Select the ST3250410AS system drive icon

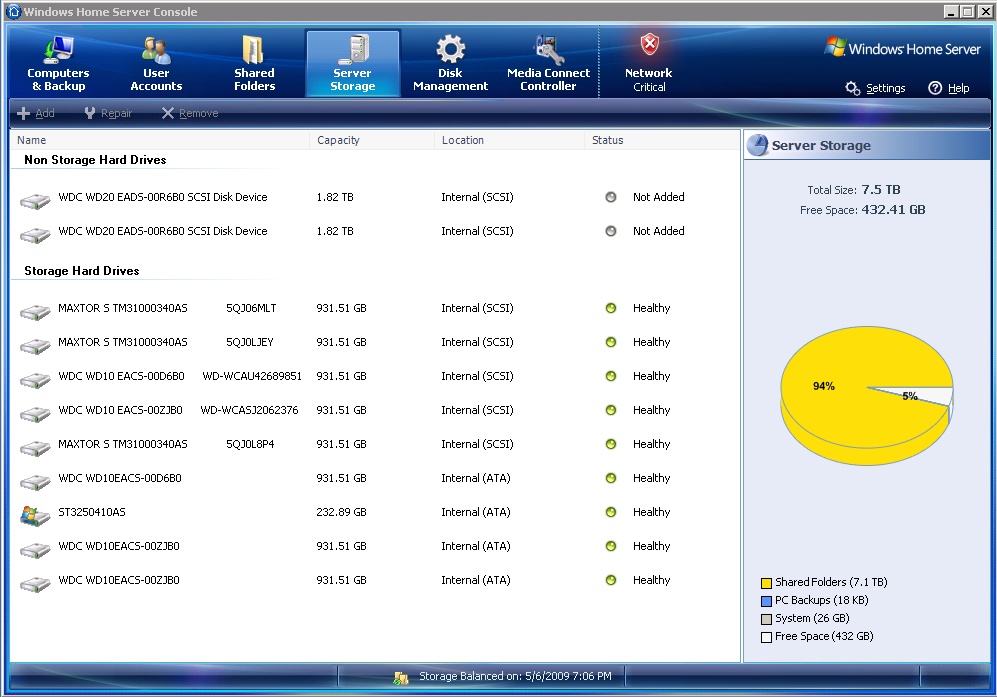(x=35, y=514)
